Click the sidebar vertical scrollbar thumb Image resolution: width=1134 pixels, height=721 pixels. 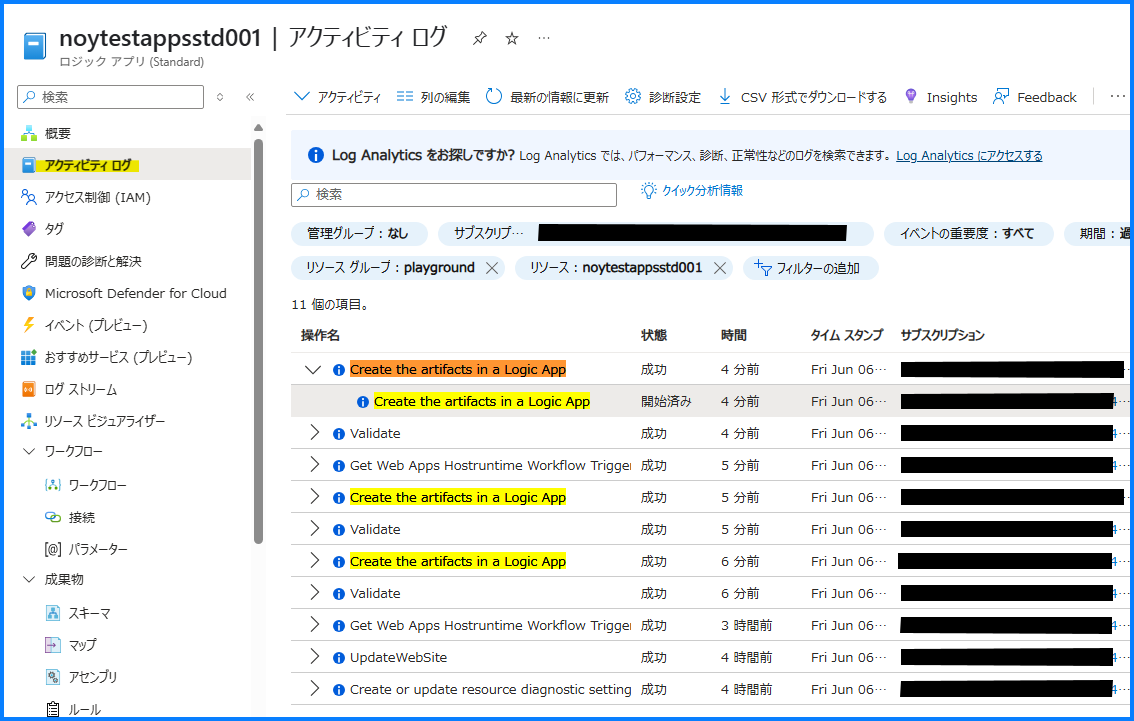click(x=259, y=340)
